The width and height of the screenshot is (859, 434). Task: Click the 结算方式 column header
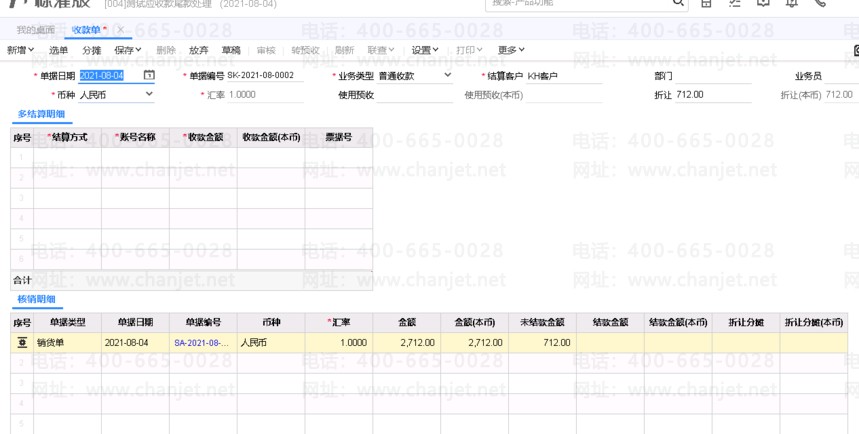[x=67, y=138]
